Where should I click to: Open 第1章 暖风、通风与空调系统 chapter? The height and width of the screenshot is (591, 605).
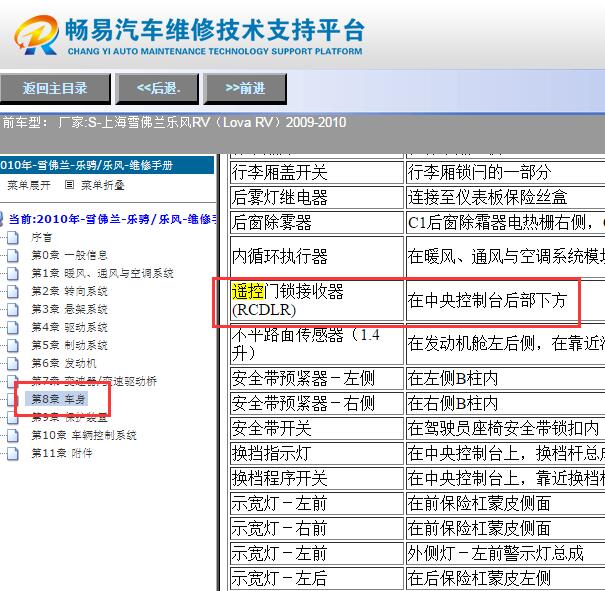tap(103, 274)
